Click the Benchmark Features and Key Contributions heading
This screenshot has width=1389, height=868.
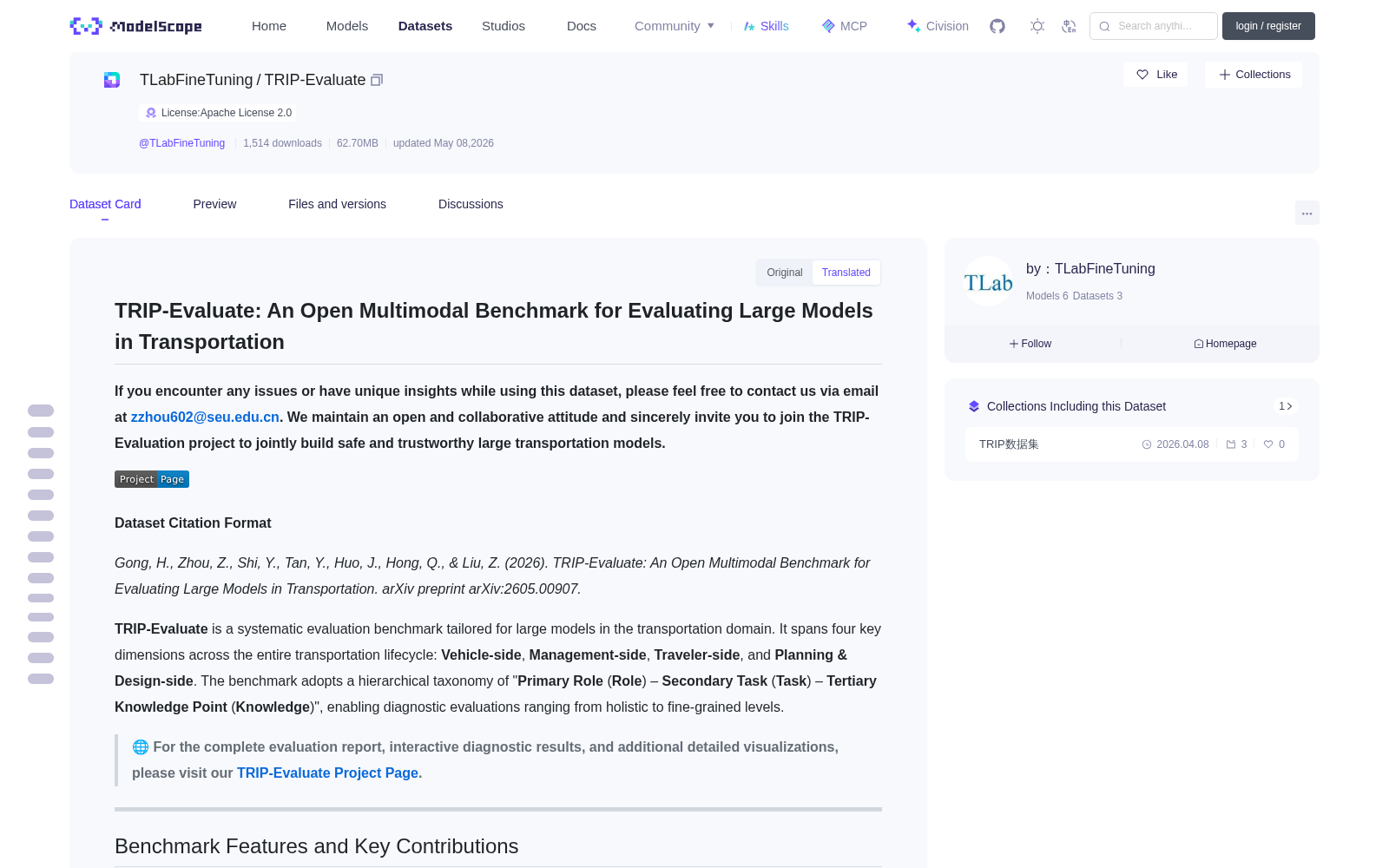(x=316, y=846)
